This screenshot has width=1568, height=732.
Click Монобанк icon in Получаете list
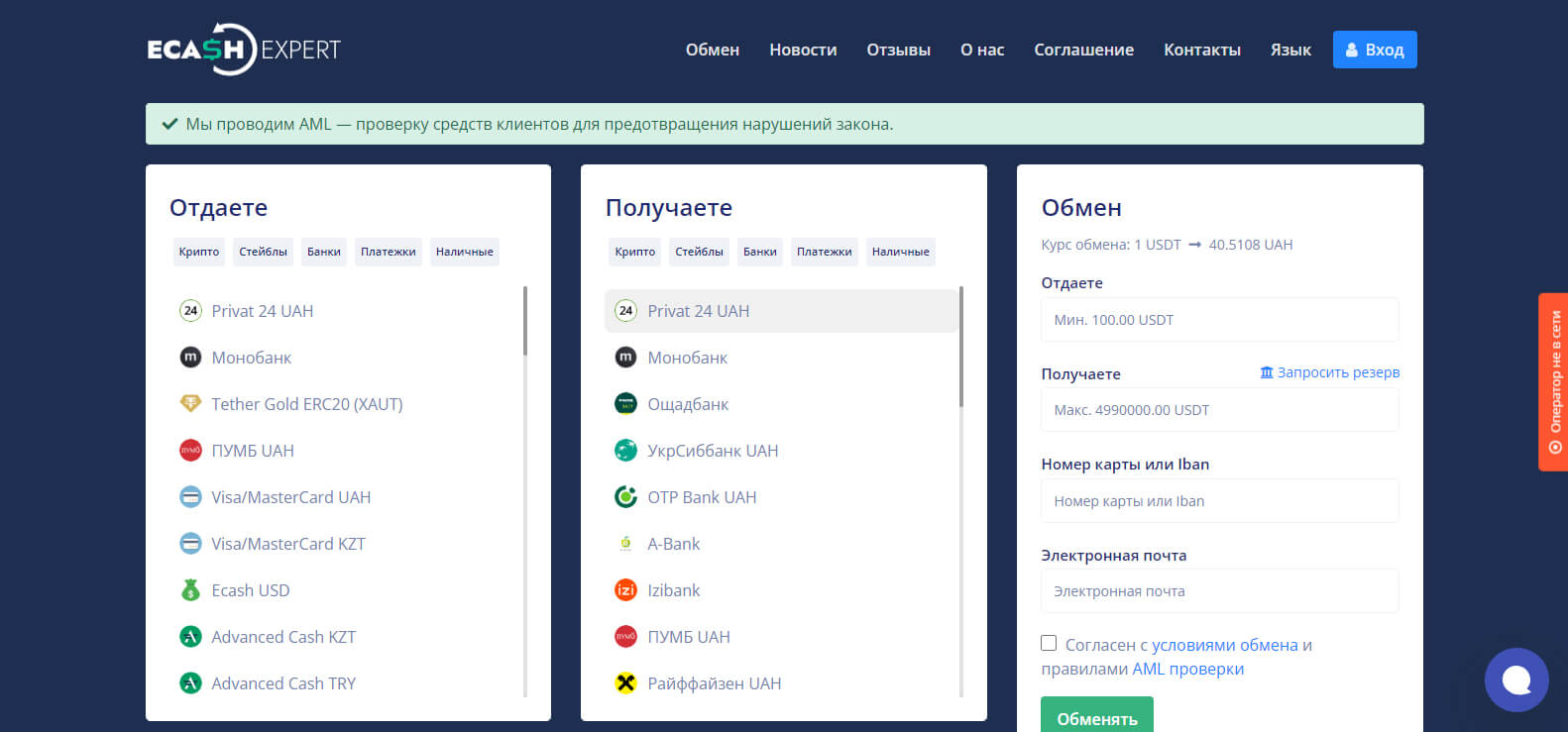[625, 358]
